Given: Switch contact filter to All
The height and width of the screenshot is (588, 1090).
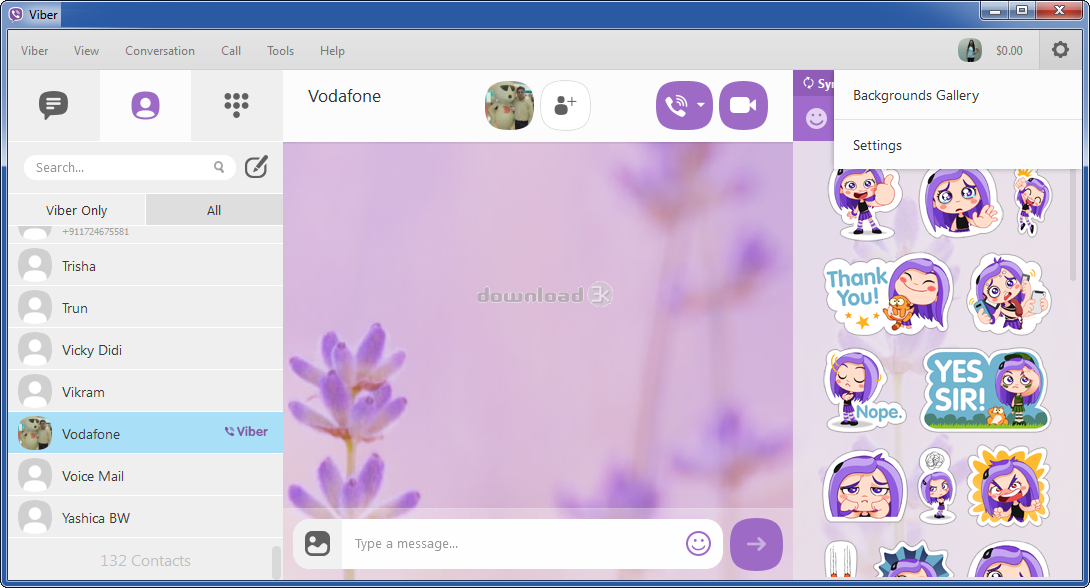Looking at the screenshot, I should tap(214, 210).
